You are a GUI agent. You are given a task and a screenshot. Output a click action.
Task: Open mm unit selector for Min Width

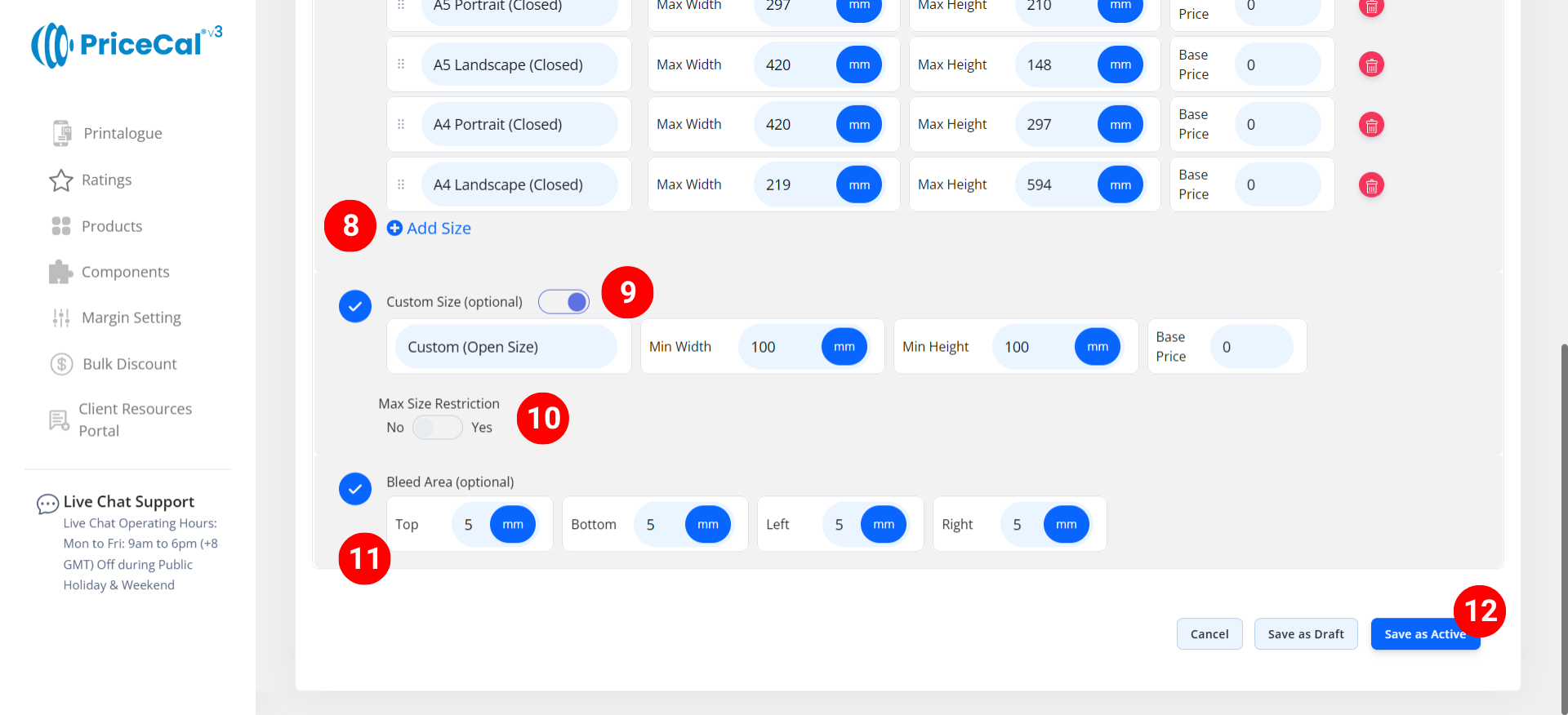(x=844, y=347)
